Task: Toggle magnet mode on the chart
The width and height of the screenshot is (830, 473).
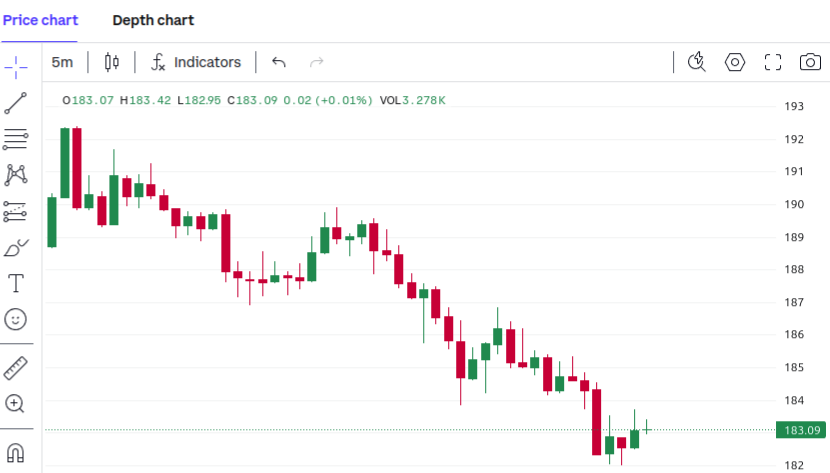Action: click(x=16, y=451)
